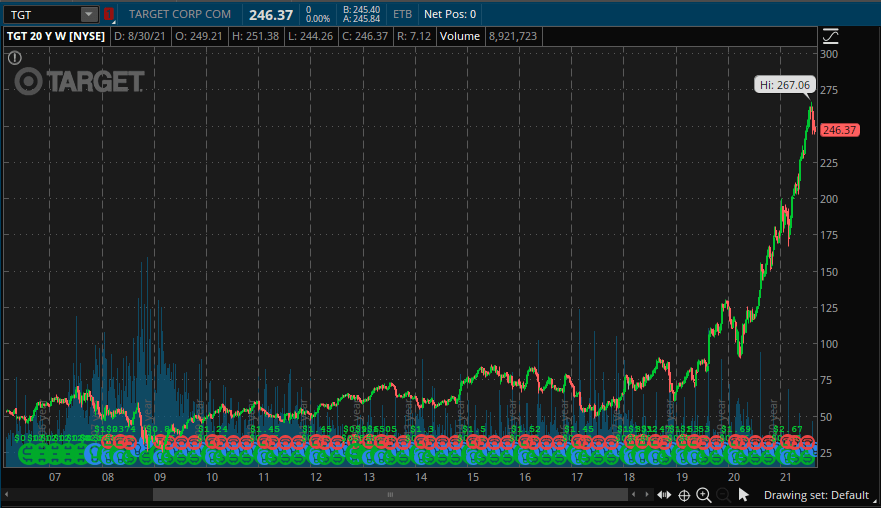Open the symbol selector dropdown arrow
Screen dimensions: 881x508
click(x=89, y=15)
